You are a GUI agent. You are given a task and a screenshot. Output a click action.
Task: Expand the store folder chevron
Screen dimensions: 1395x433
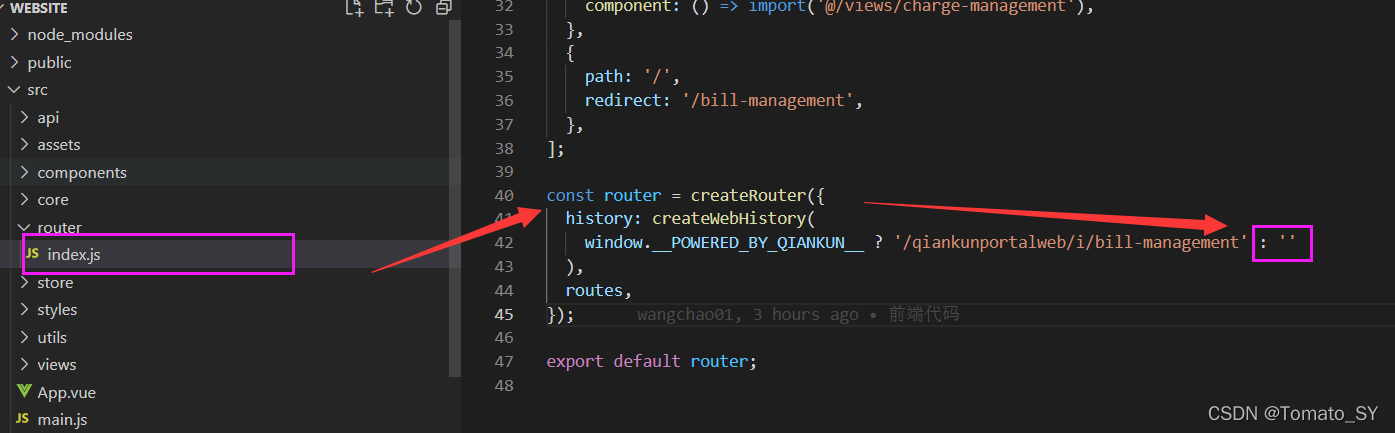(x=24, y=283)
